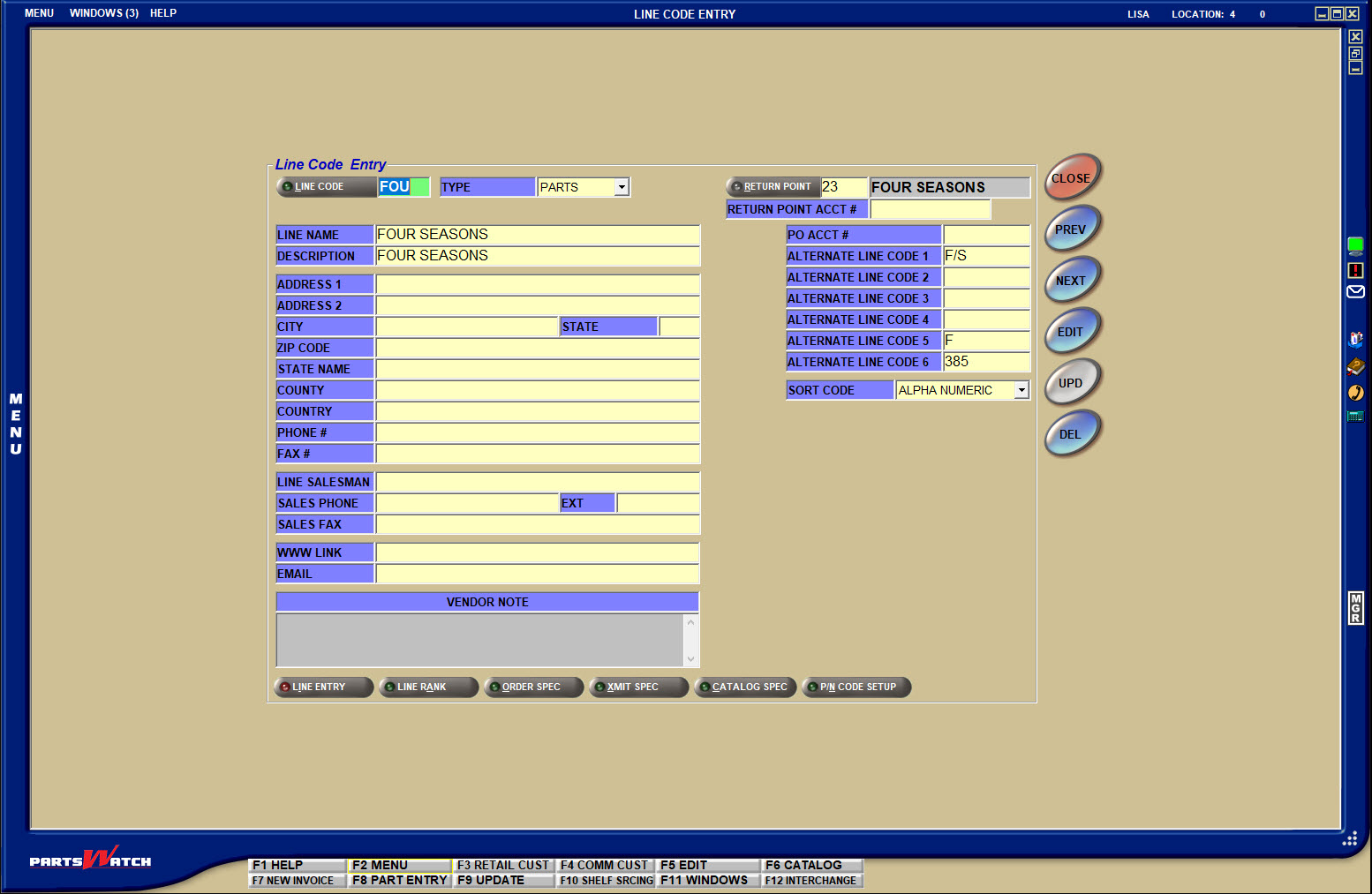Click the telephone icon in right sidebar
The height and width of the screenshot is (894, 1372).
pyautogui.click(x=1355, y=393)
